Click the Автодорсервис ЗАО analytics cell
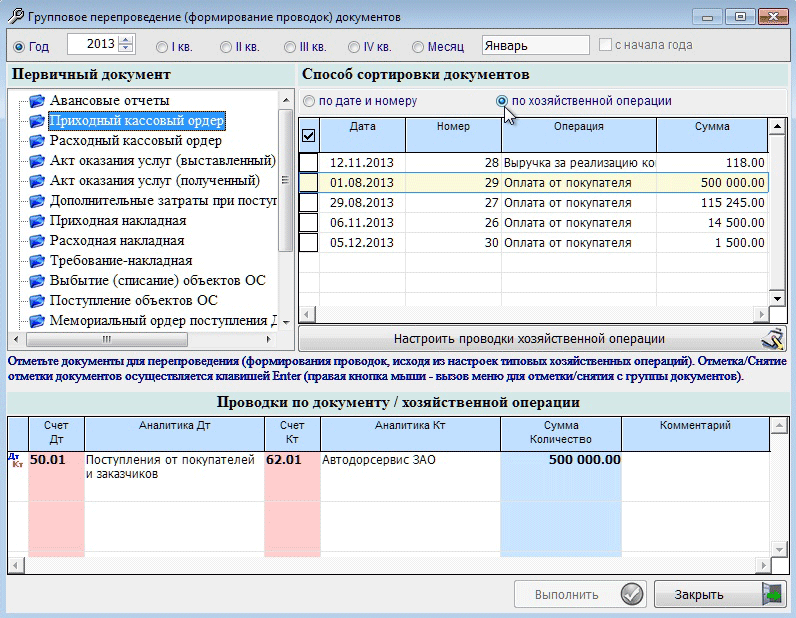Viewport: 796px width, 618px height. [410, 476]
